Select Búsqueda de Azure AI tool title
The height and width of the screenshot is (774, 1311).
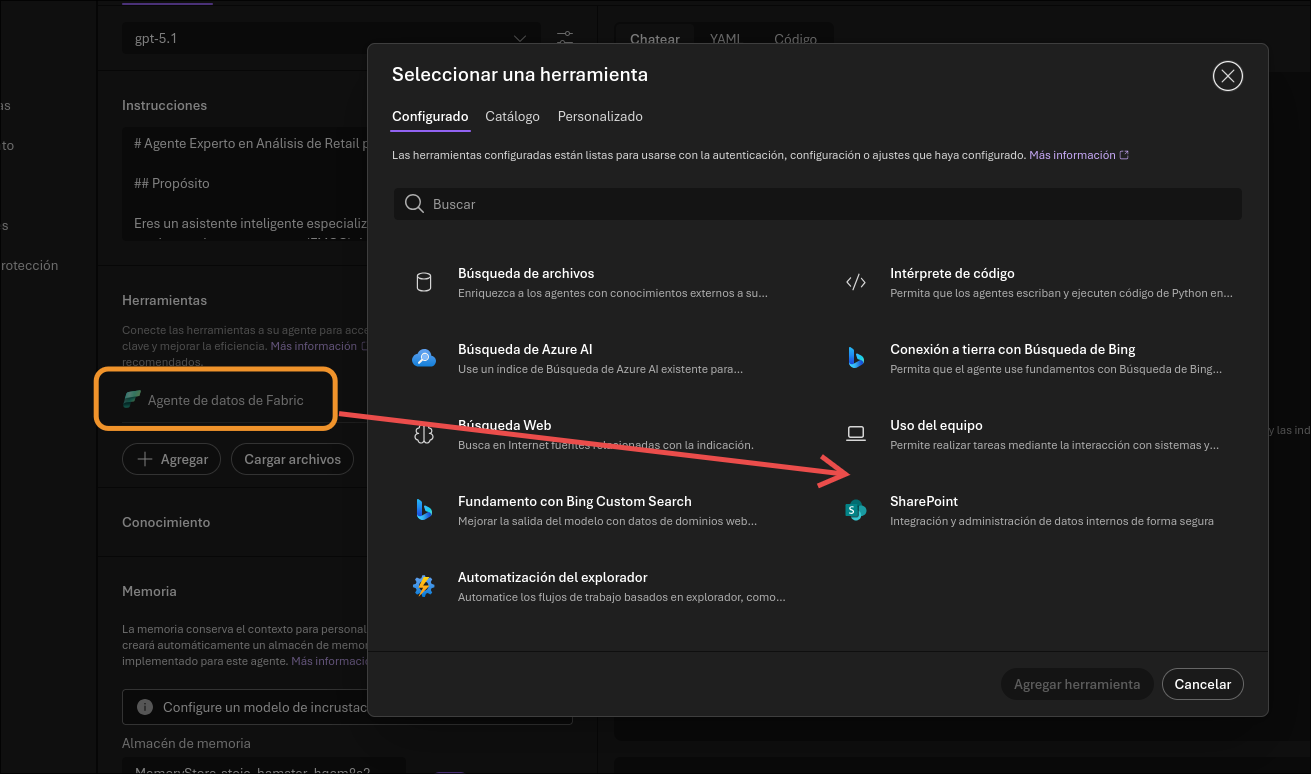click(525, 349)
